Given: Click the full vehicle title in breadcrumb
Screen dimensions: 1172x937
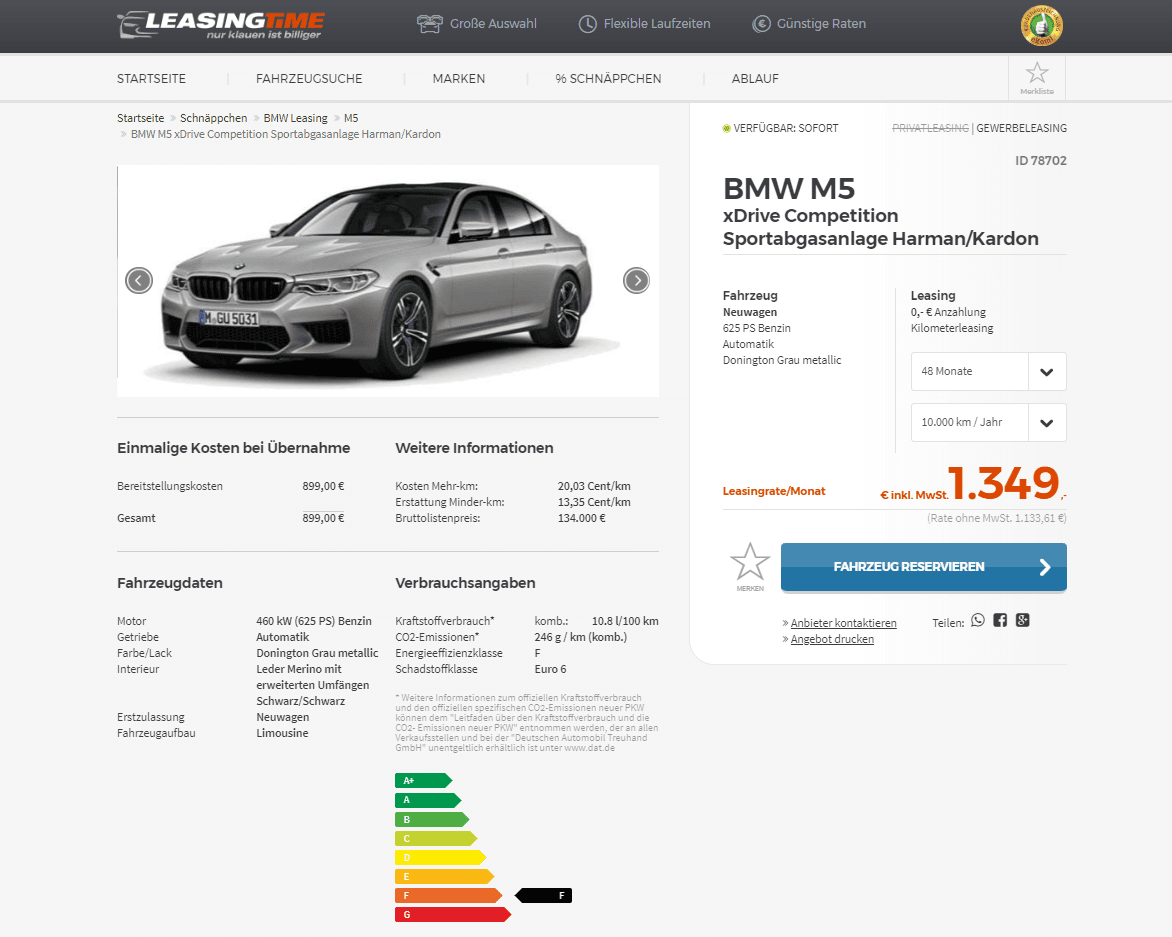Looking at the screenshot, I should (286, 134).
